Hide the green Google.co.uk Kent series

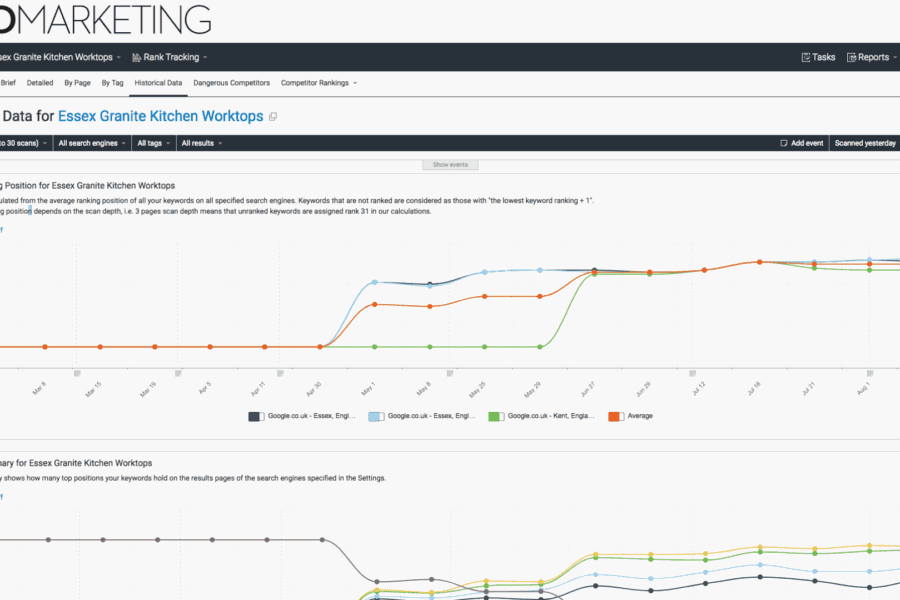point(495,416)
